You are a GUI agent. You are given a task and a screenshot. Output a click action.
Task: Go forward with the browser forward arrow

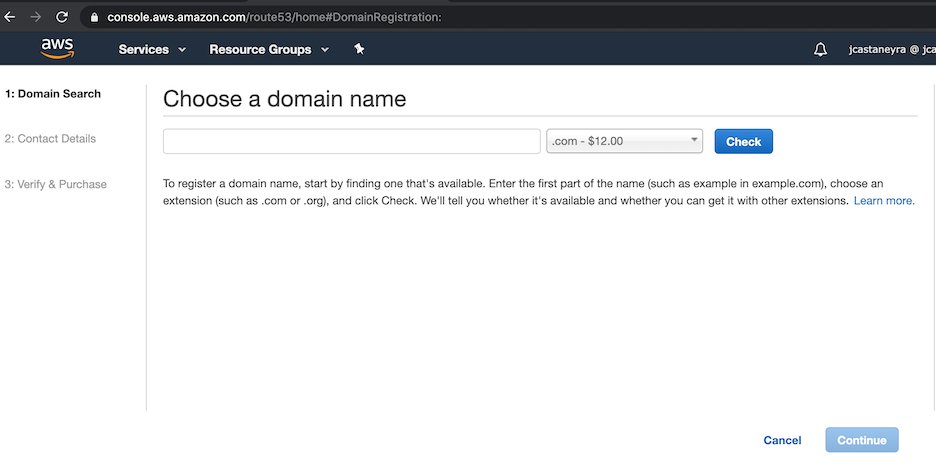(36, 17)
